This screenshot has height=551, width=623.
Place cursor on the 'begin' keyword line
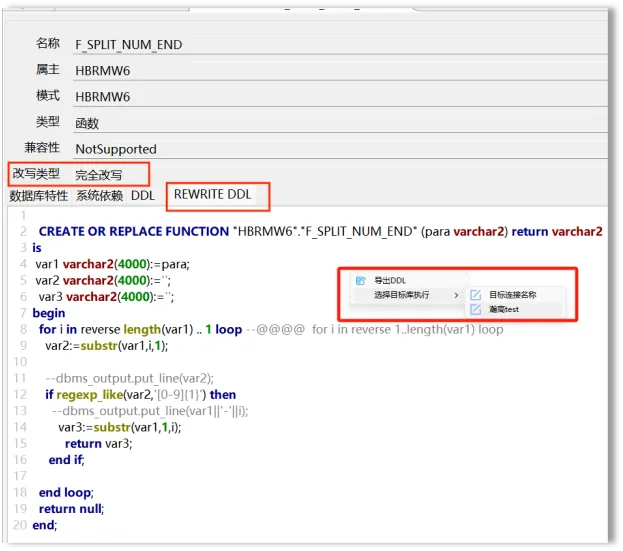(49, 313)
